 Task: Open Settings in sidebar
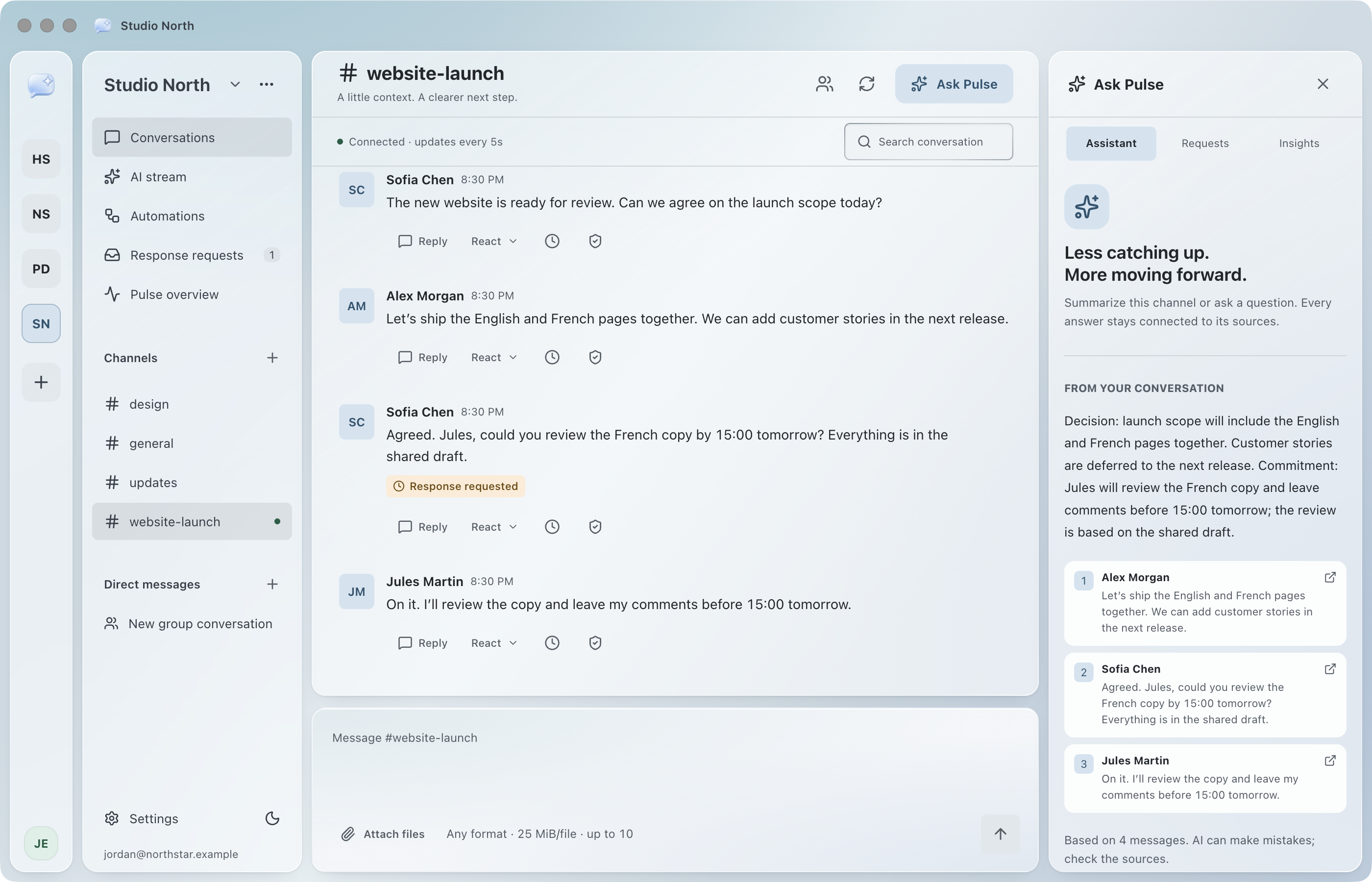(142, 818)
